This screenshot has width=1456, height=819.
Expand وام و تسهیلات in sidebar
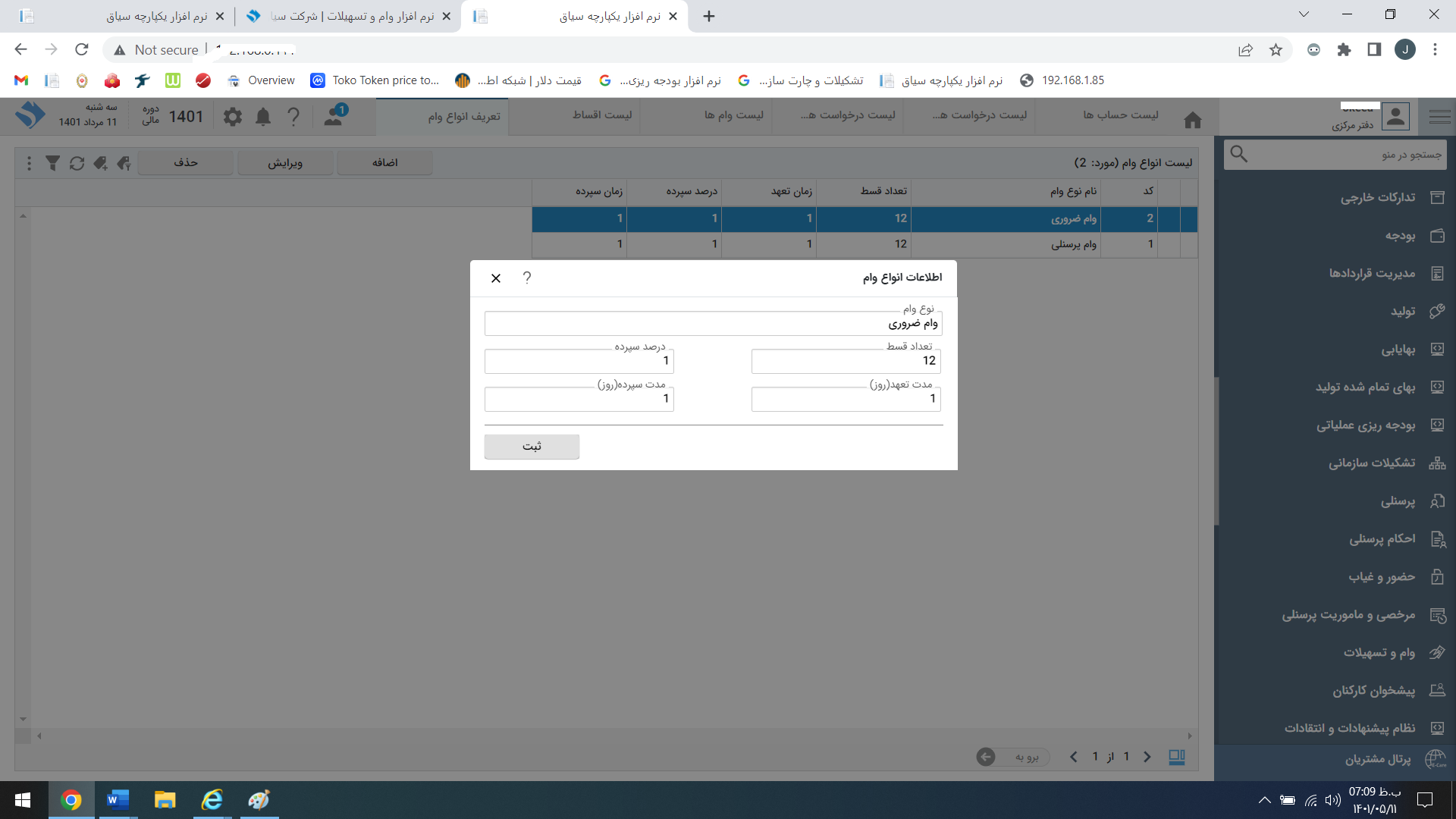click(1379, 653)
